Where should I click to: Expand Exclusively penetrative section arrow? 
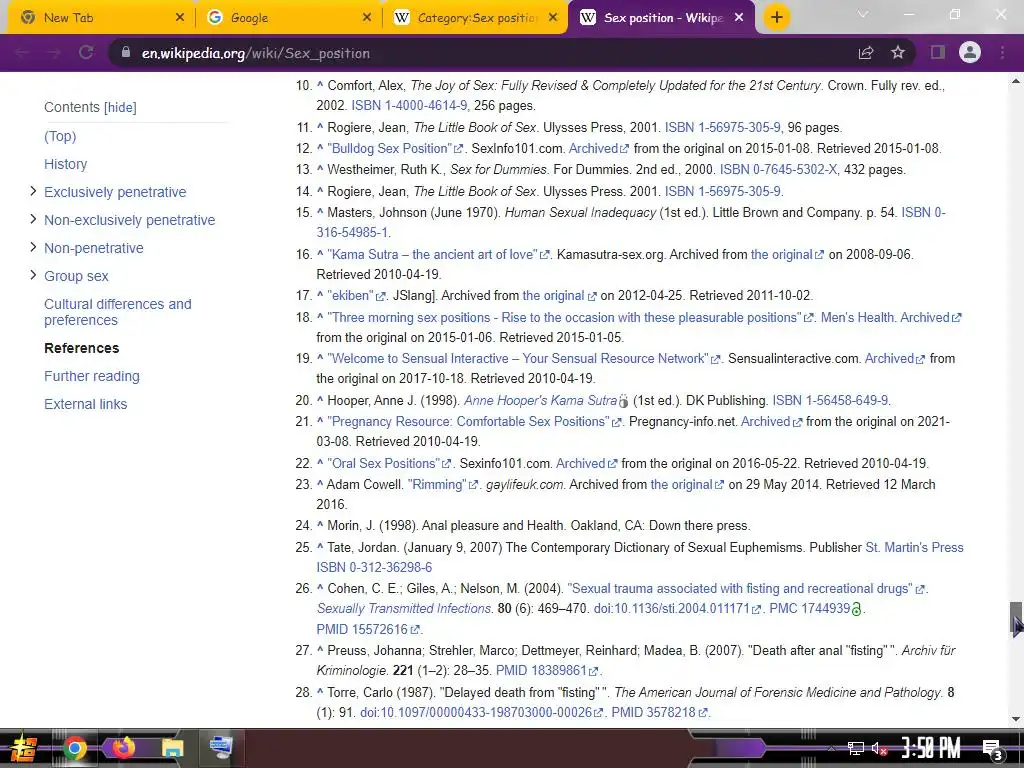33,191
